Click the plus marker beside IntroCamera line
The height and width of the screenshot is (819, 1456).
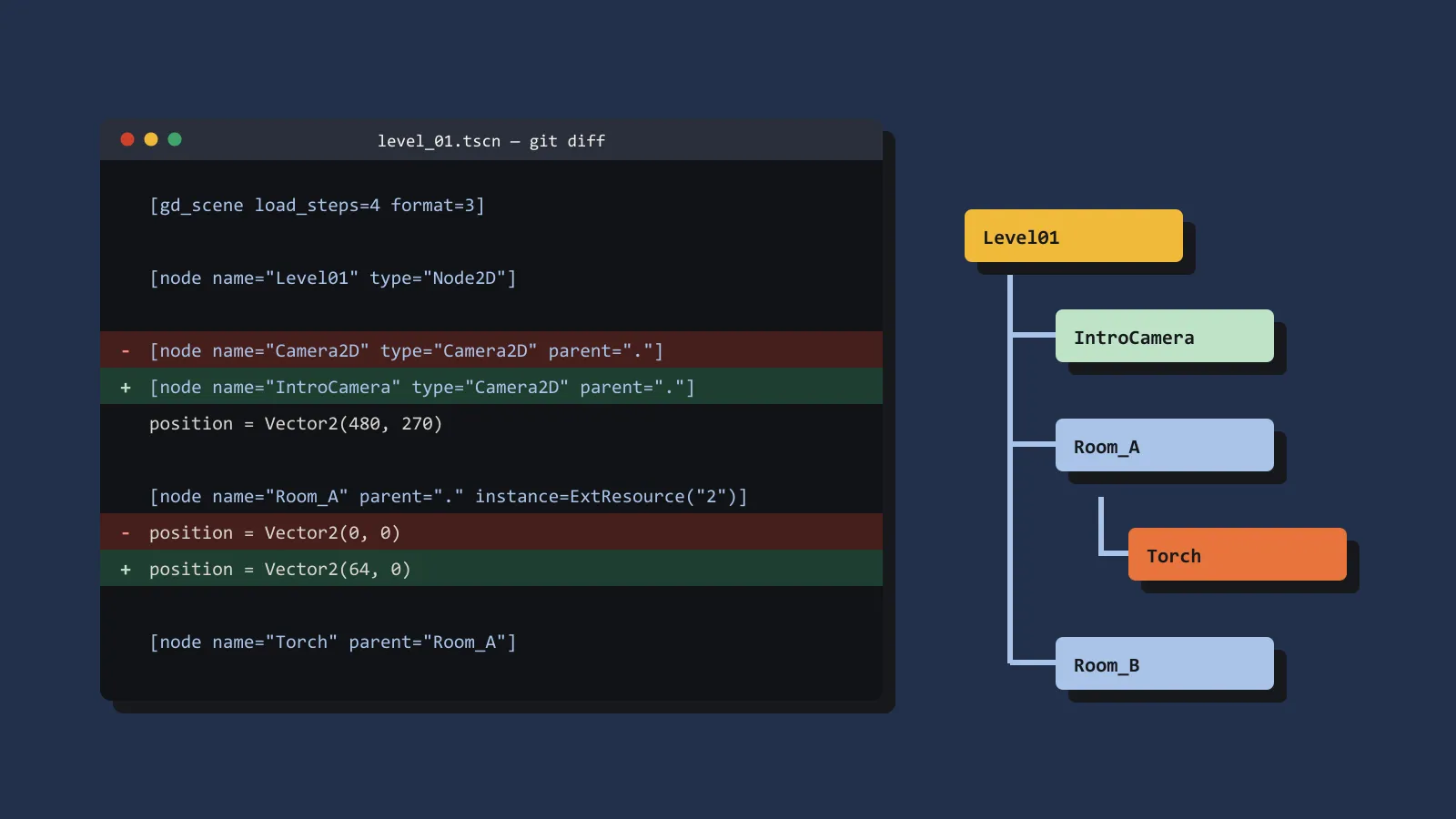(126, 387)
